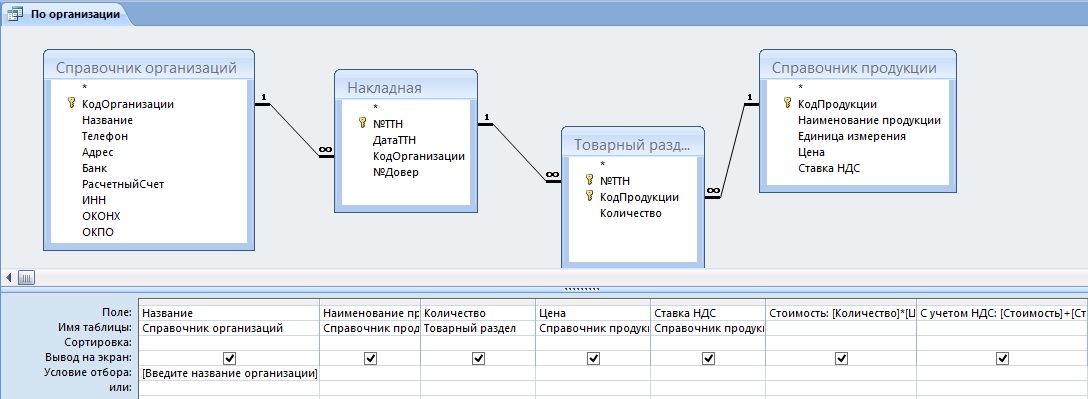Image resolution: width=1088 pixels, height=399 pixels.
Task: Click the primary key icon next to 'КодОрганизации'
Action: click(71, 103)
